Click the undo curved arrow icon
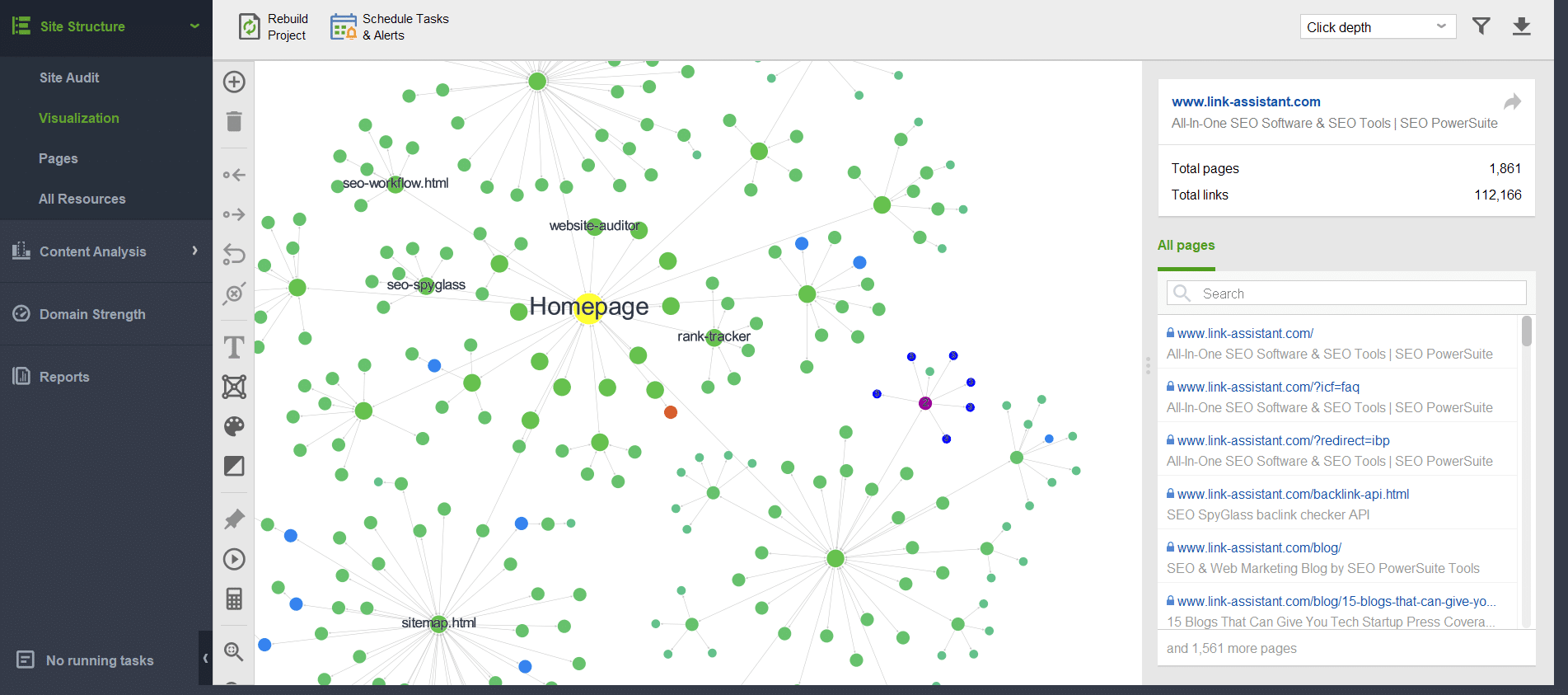 pyautogui.click(x=234, y=254)
